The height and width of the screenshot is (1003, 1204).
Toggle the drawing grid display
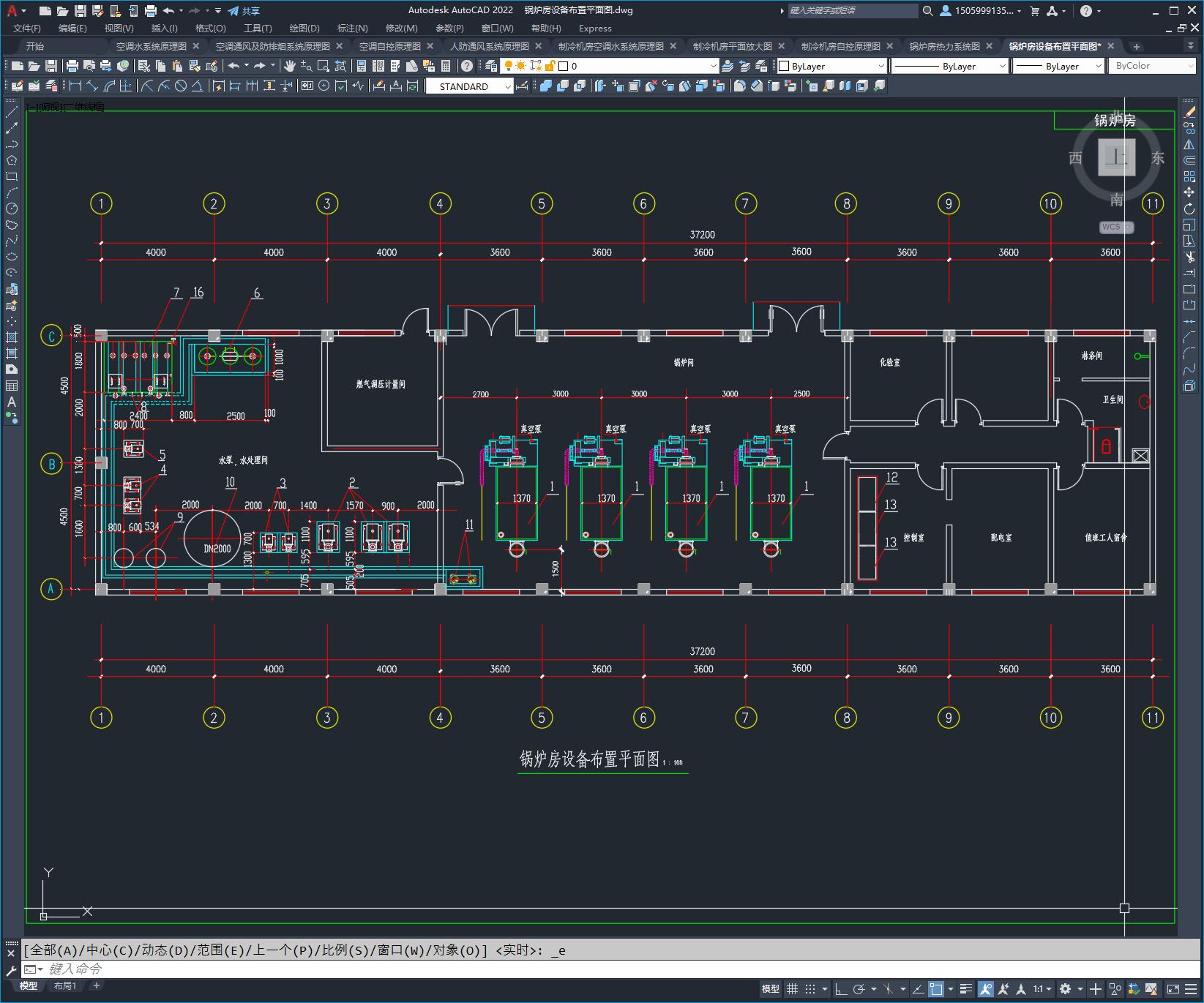(792, 989)
